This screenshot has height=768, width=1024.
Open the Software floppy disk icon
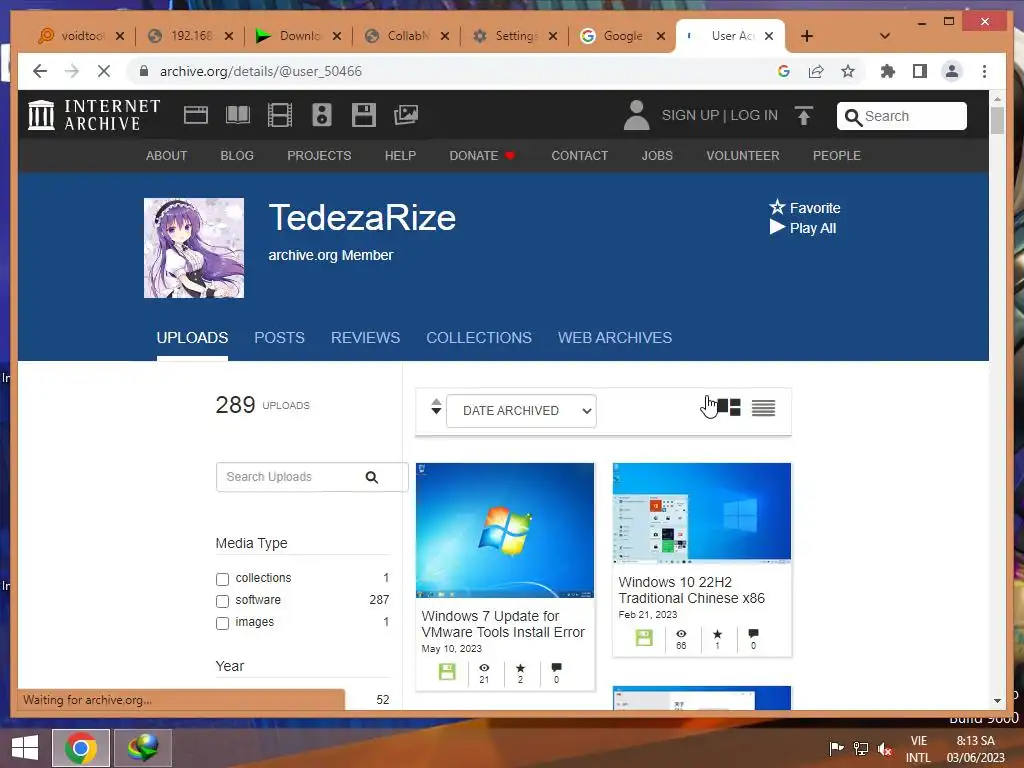click(363, 115)
